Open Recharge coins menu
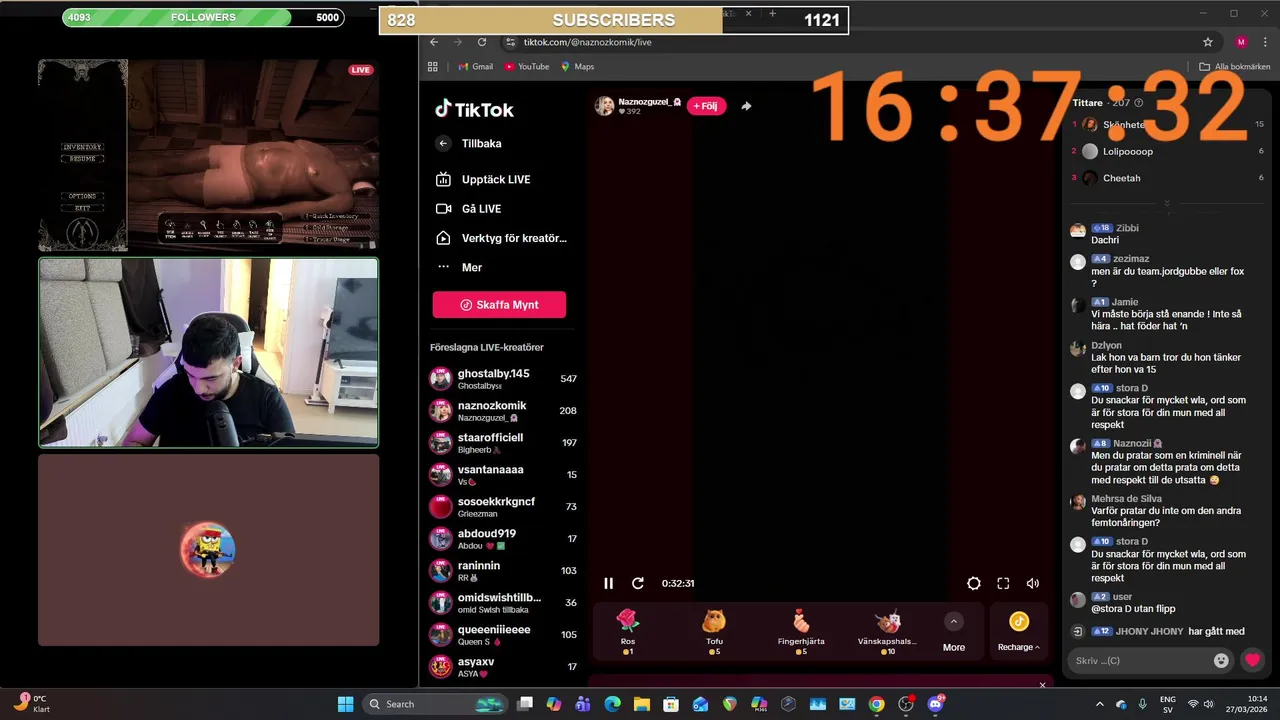This screenshot has height=720, width=1280. coord(1019,632)
